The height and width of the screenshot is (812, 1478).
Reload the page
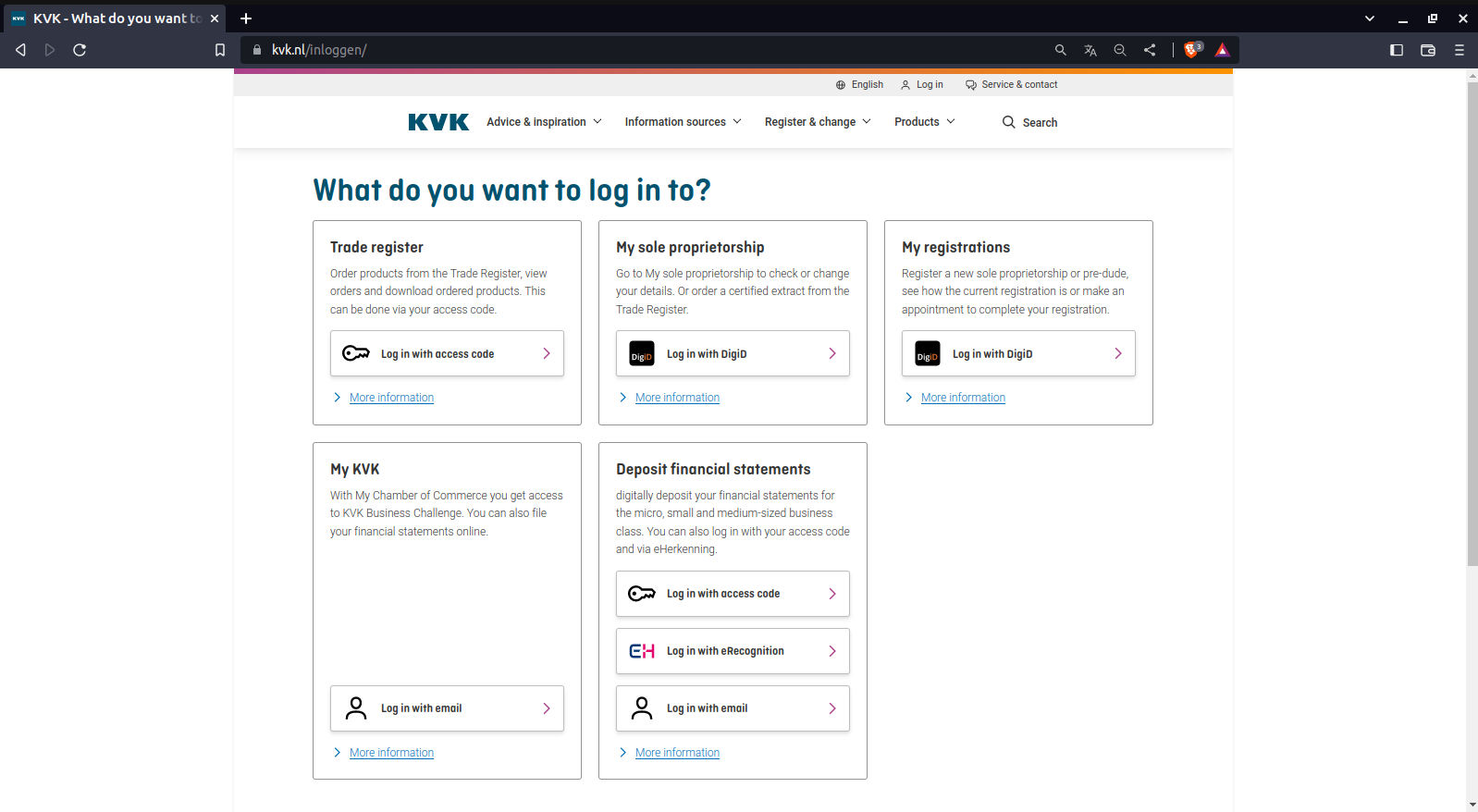(x=80, y=50)
